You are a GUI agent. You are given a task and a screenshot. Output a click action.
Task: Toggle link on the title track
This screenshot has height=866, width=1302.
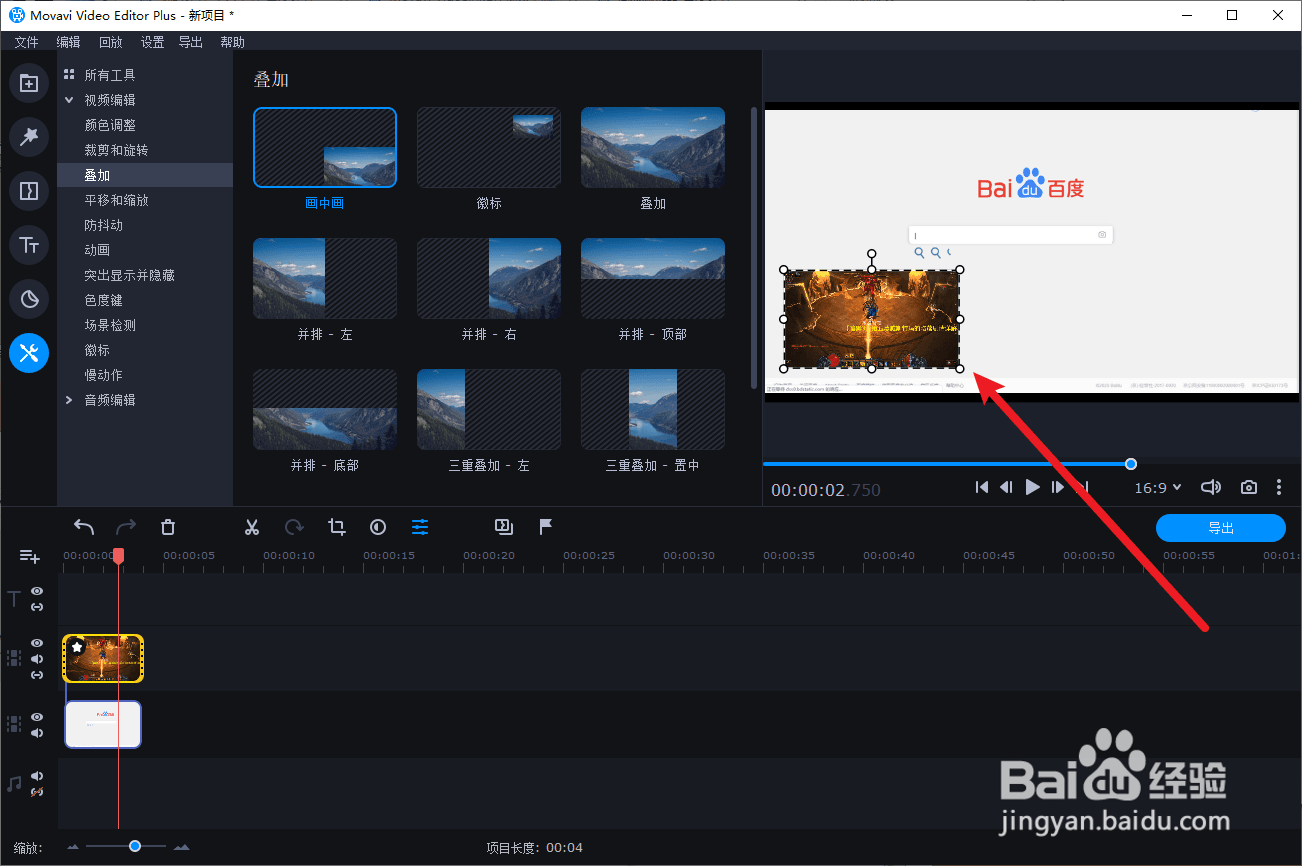pyautogui.click(x=37, y=607)
